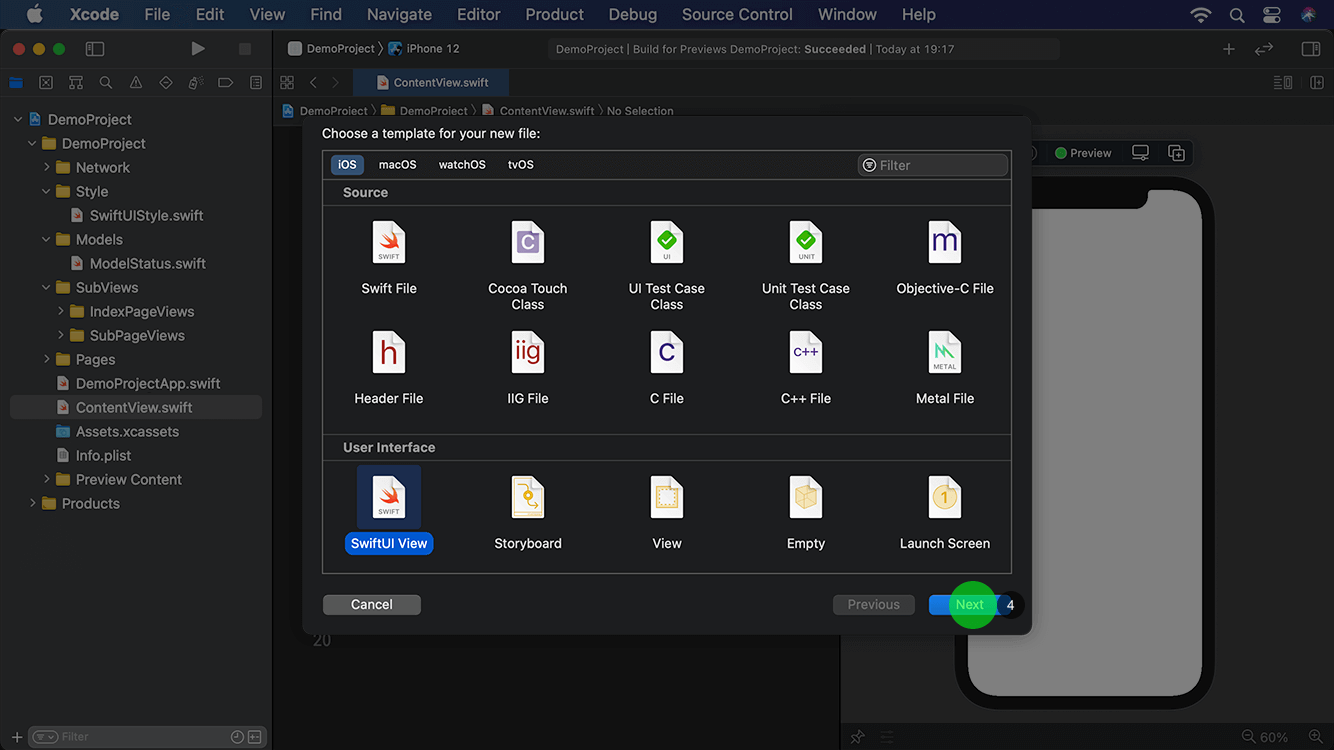Switch to the tvOS platform tab
1334x750 pixels.
point(521,165)
